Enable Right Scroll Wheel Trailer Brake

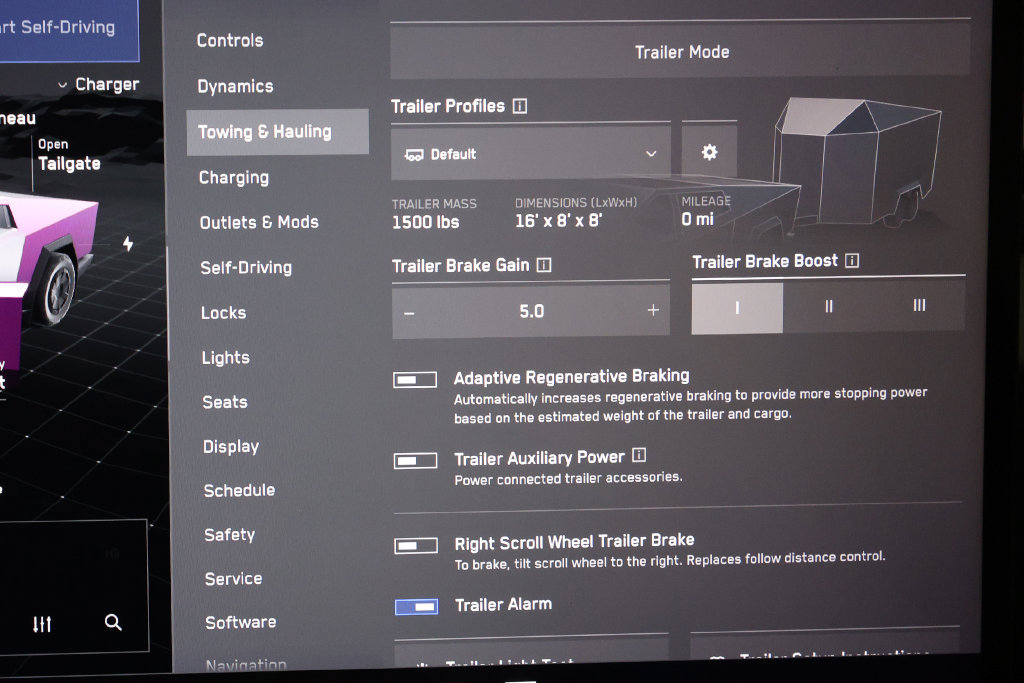click(416, 545)
